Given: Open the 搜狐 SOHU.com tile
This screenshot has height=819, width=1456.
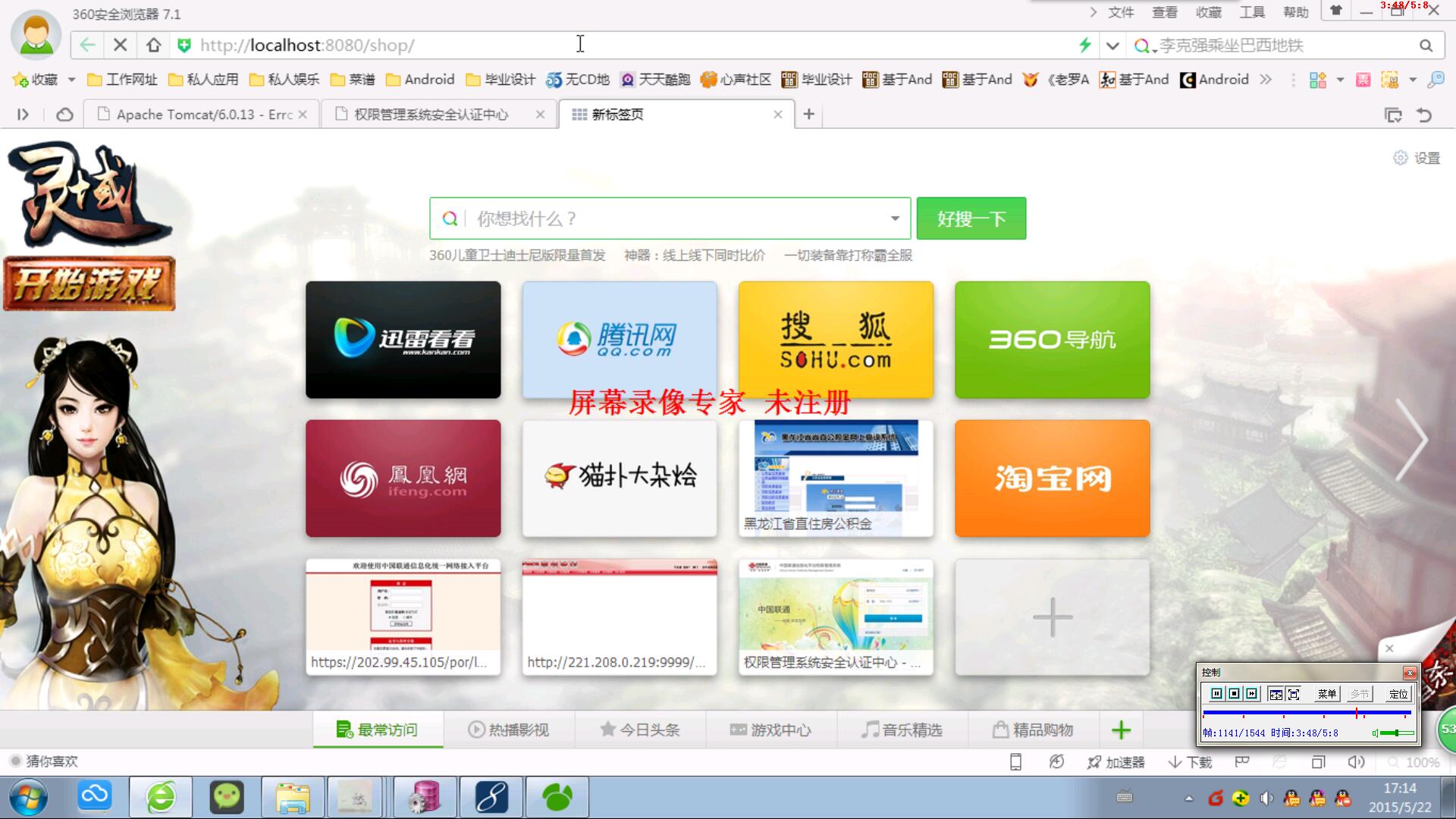Looking at the screenshot, I should 836,340.
